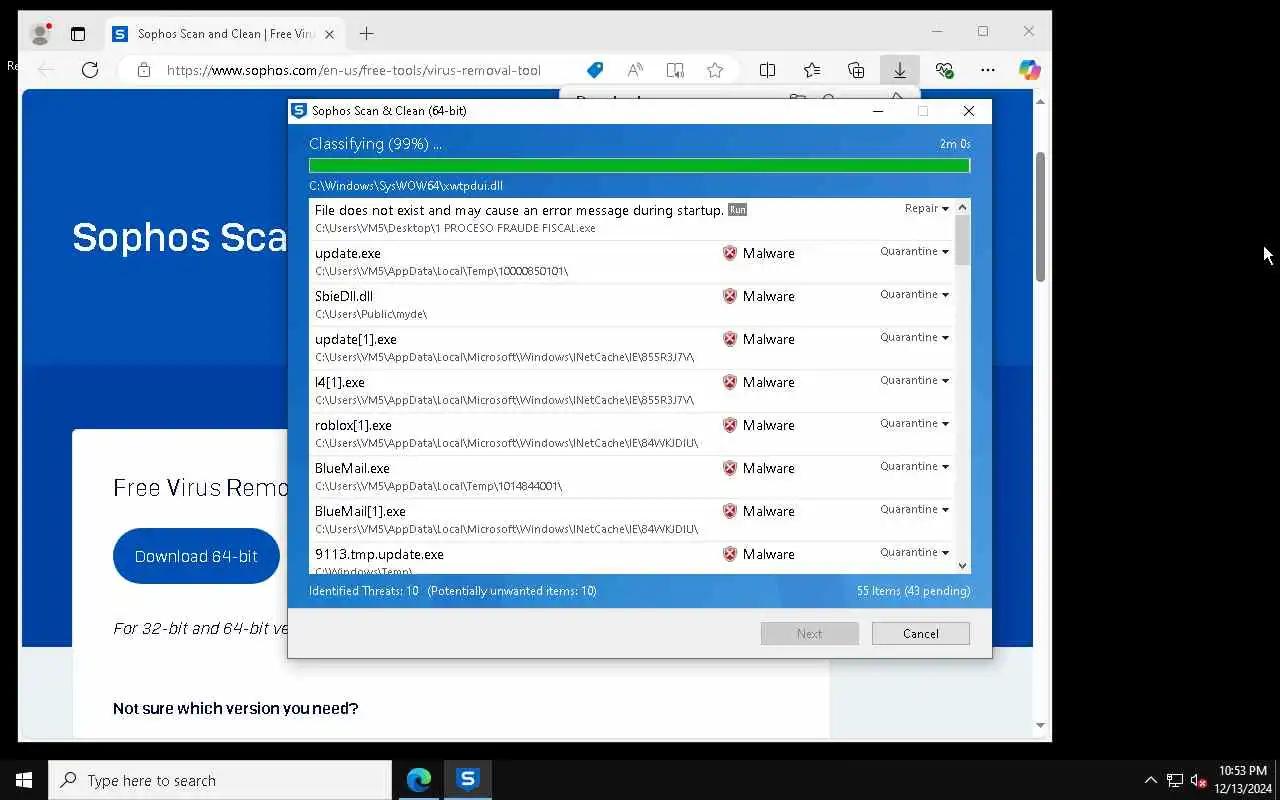Image resolution: width=1280 pixels, height=800 pixels.
Task: Click Download 64-bit button on web page
Action: 196,556
